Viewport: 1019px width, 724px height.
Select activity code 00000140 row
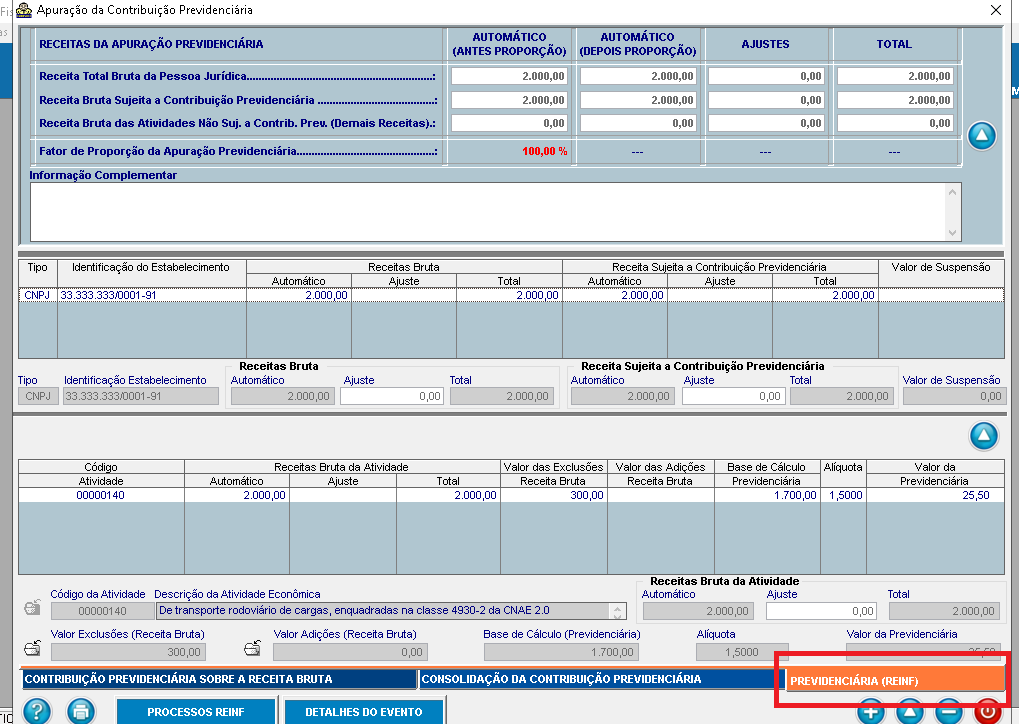pos(511,495)
